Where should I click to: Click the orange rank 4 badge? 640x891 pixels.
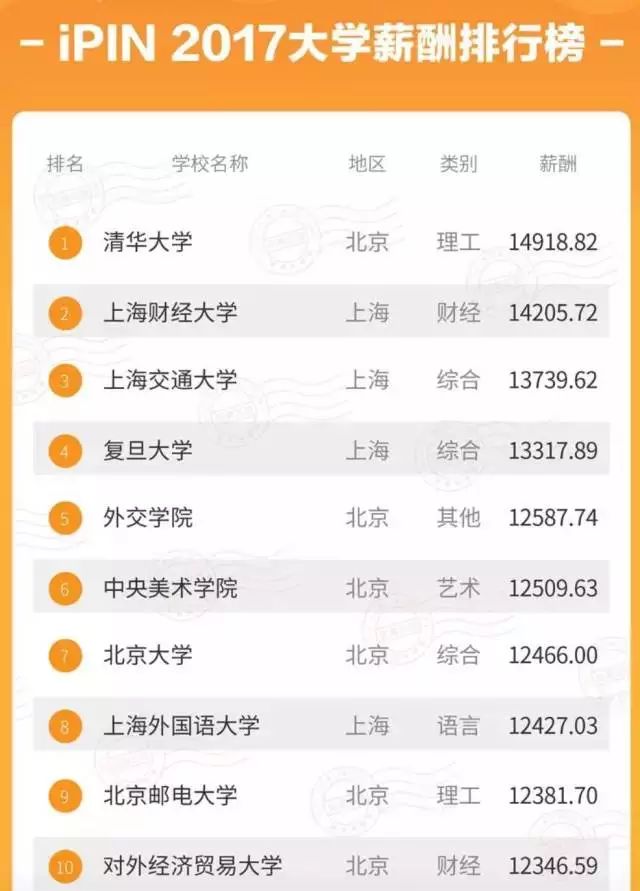65,451
